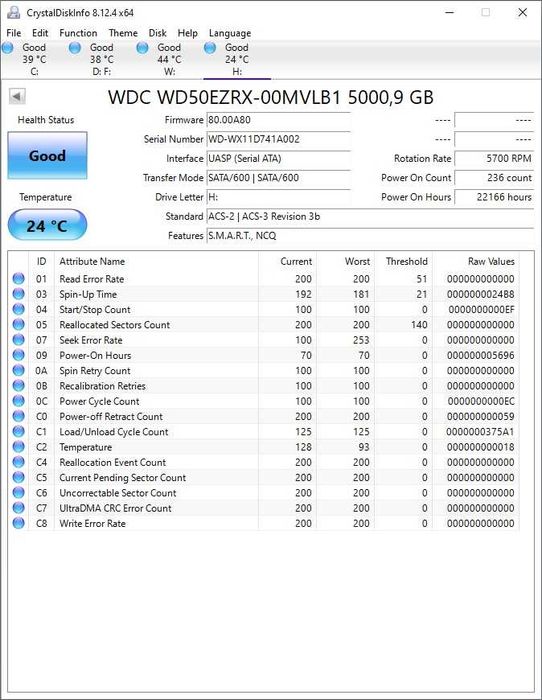Click the Current column header

(x=288, y=261)
